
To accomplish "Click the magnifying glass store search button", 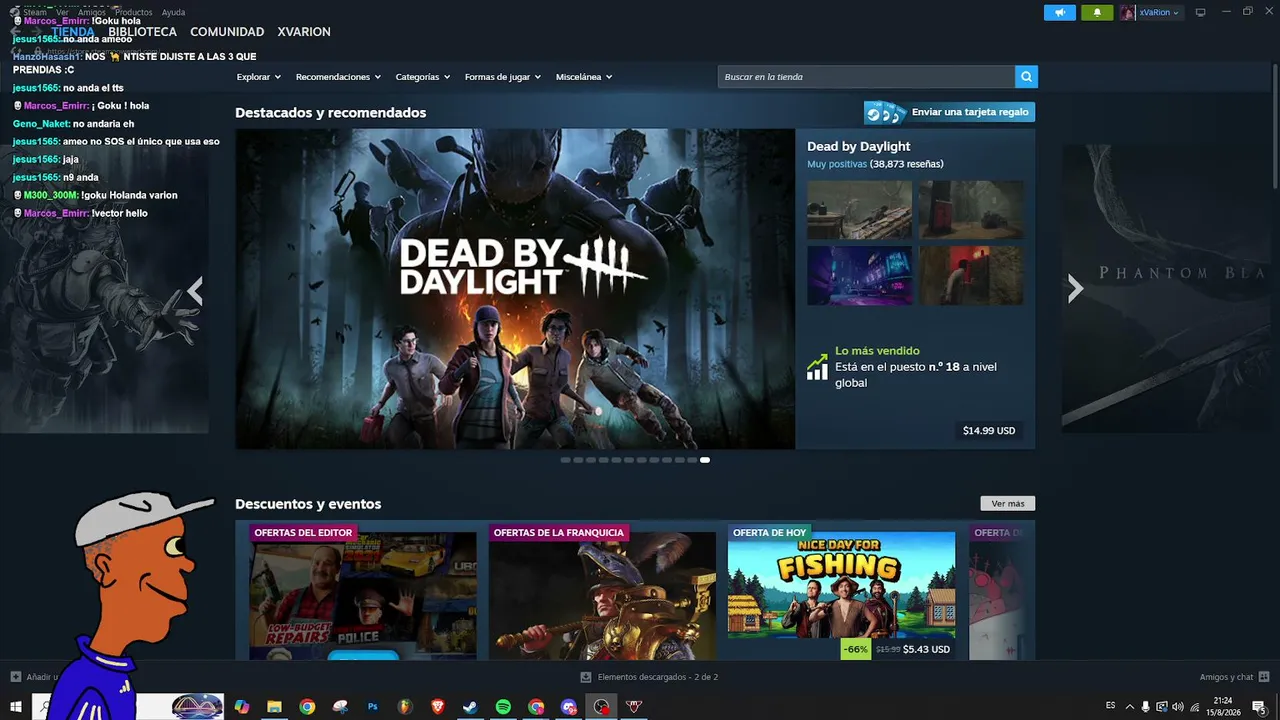I will click(1026, 77).
